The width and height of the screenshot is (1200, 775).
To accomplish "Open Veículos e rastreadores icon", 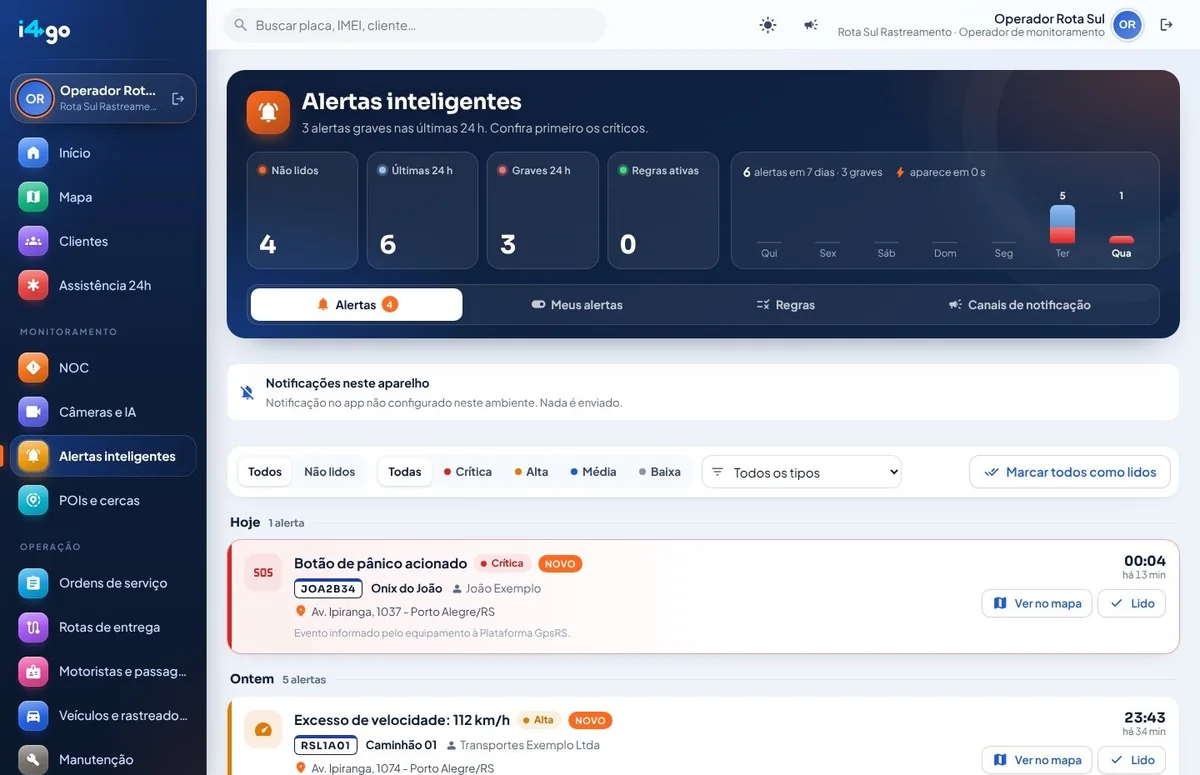I will 33,715.
